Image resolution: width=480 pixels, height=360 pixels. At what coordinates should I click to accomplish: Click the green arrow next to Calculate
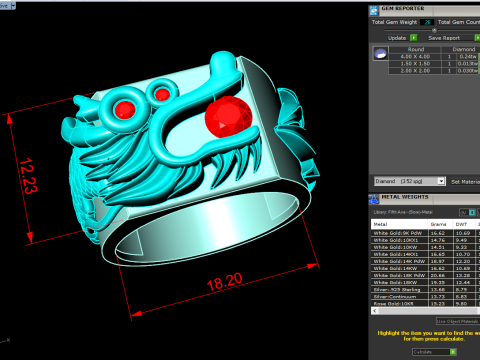(x=453, y=352)
